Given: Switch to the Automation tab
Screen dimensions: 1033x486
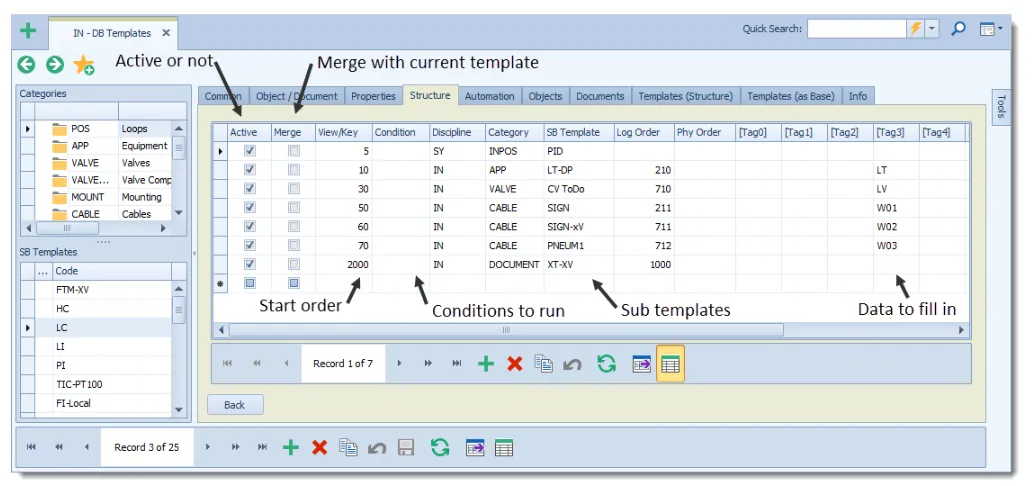Looking at the screenshot, I should 489,96.
